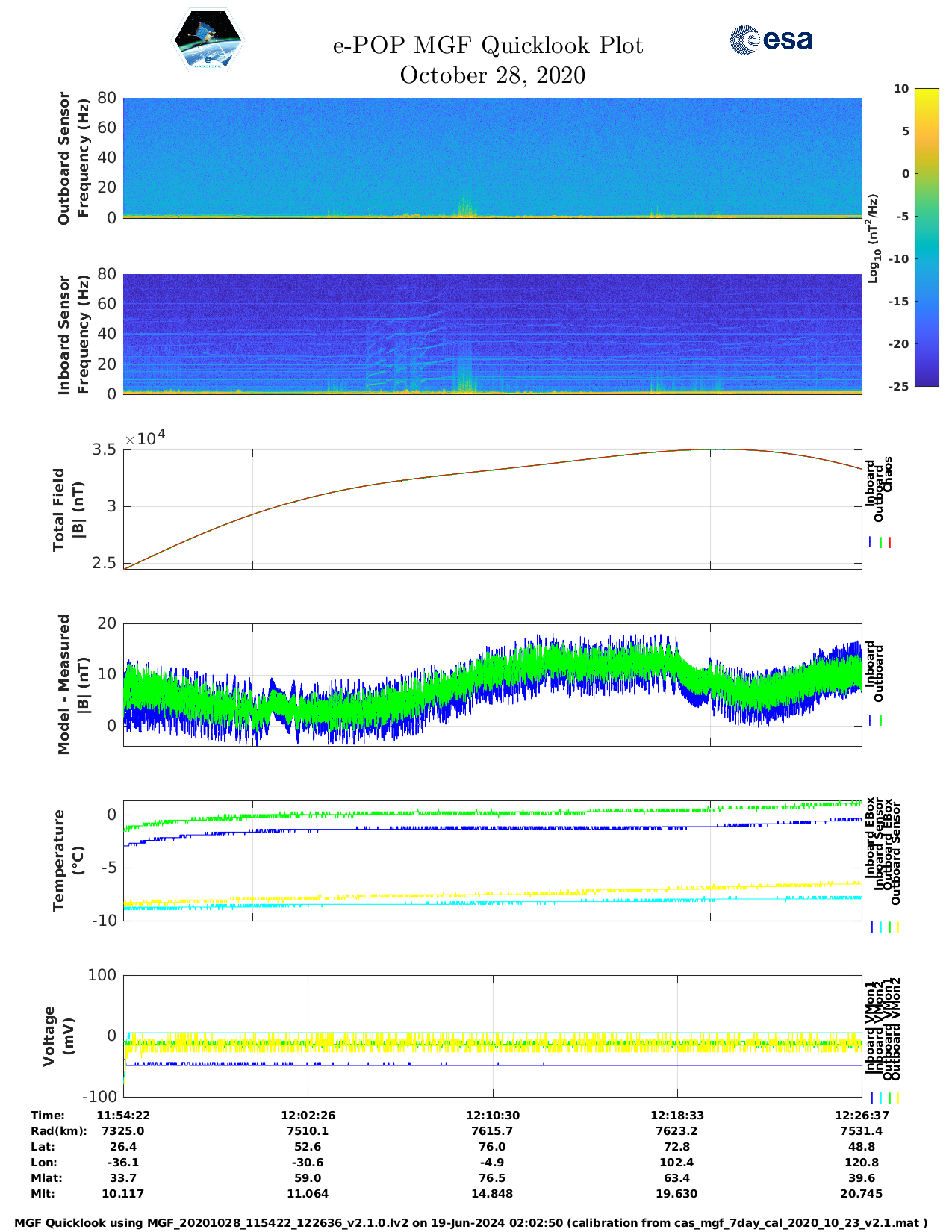Click the ESA logo
Viewport: 952px width, 1232px height.
point(771,40)
